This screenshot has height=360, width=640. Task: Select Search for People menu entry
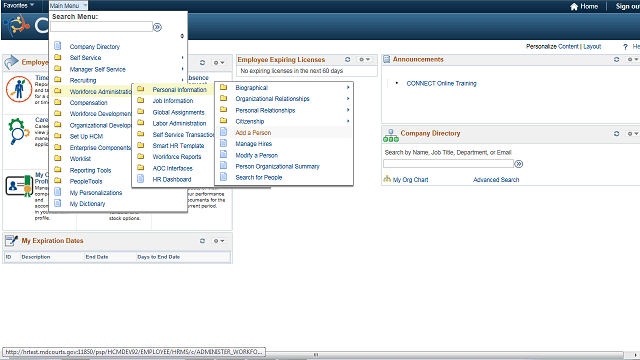click(x=259, y=178)
